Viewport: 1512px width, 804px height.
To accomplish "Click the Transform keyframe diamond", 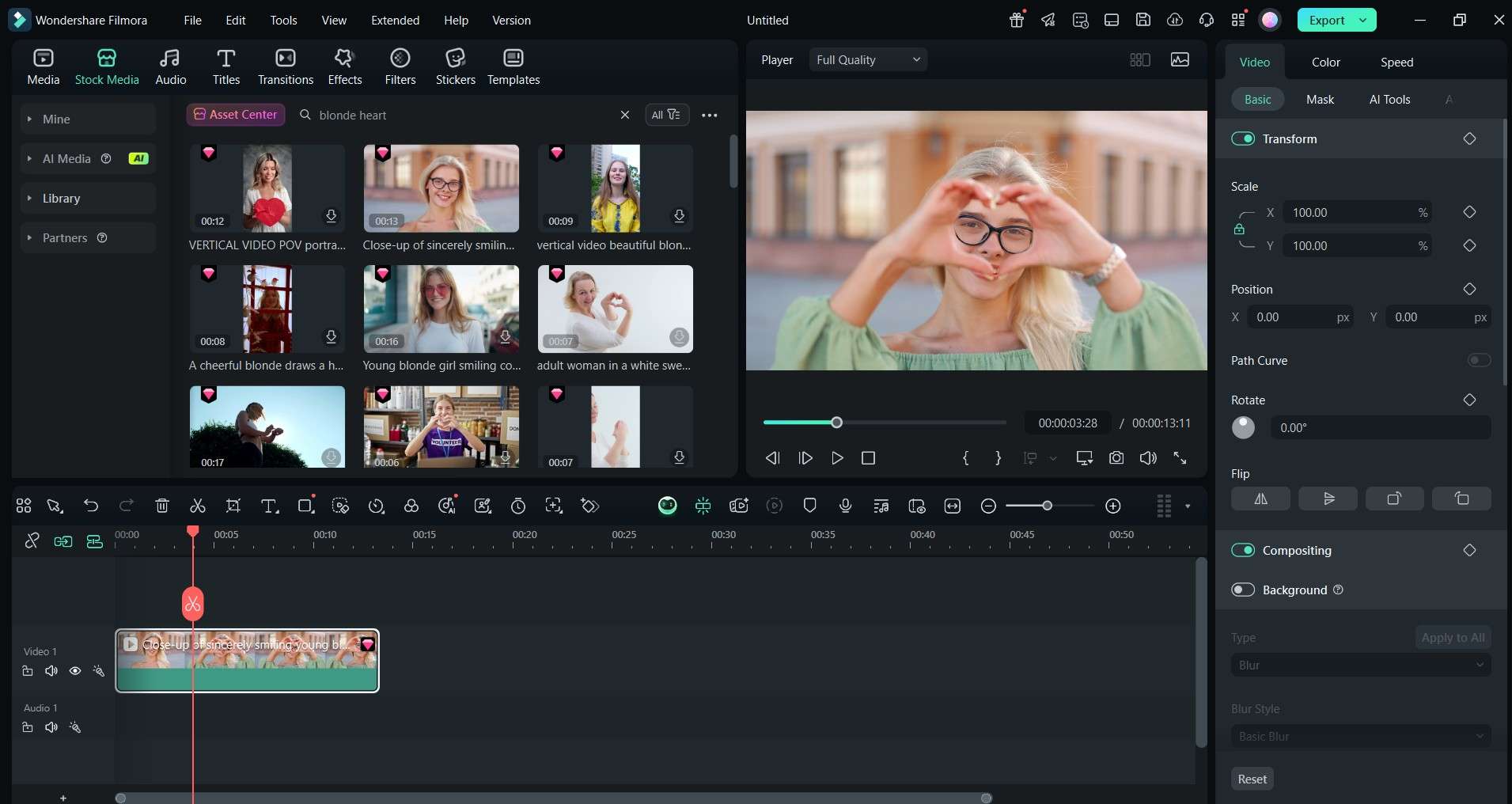I will pyautogui.click(x=1469, y=138).
